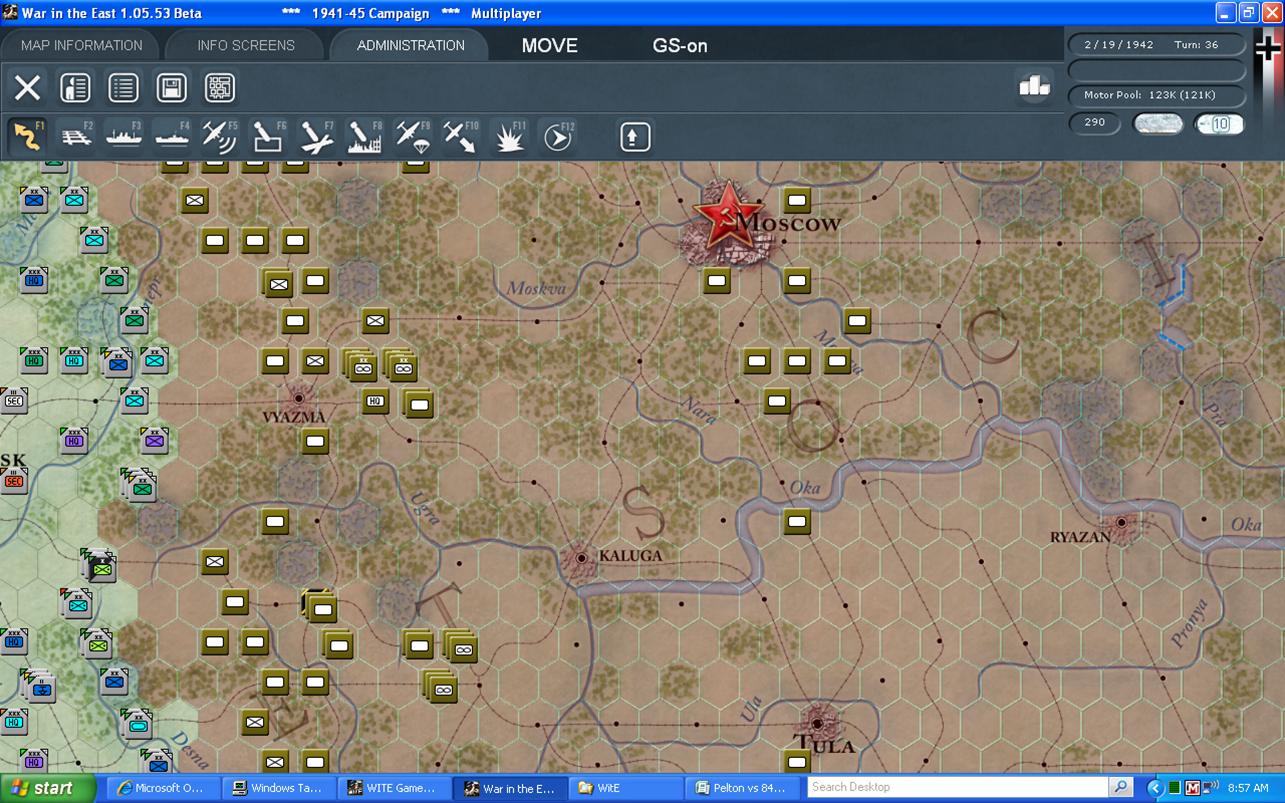Viewport: 1285px width, 803px height.
Task: Activate Rail movement mode (F2)
Action: [76, 137]
